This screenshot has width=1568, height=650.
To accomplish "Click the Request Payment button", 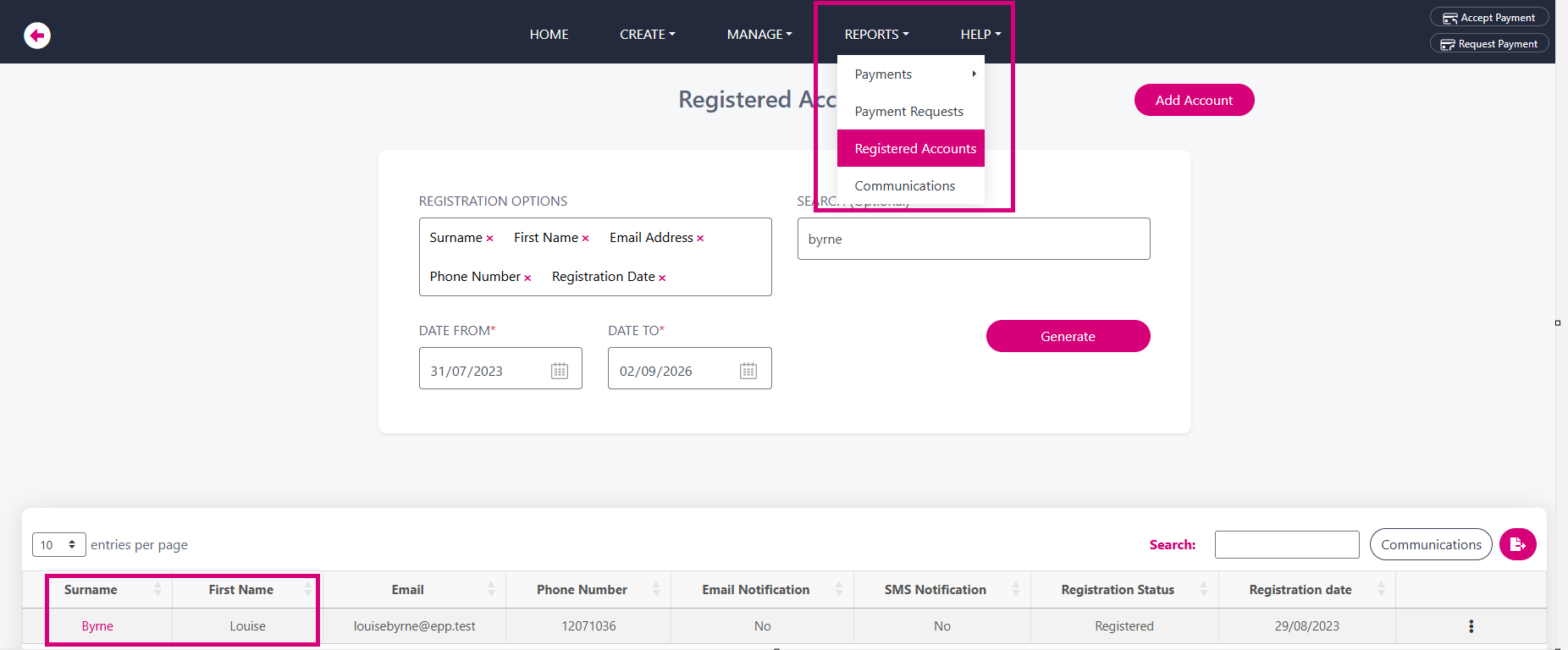I will click(1488, 44).
